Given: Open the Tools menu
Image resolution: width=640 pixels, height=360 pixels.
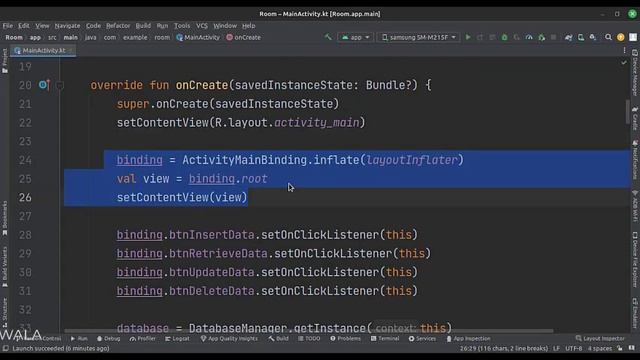Looking at the screenshot, I should coord(182,26).
